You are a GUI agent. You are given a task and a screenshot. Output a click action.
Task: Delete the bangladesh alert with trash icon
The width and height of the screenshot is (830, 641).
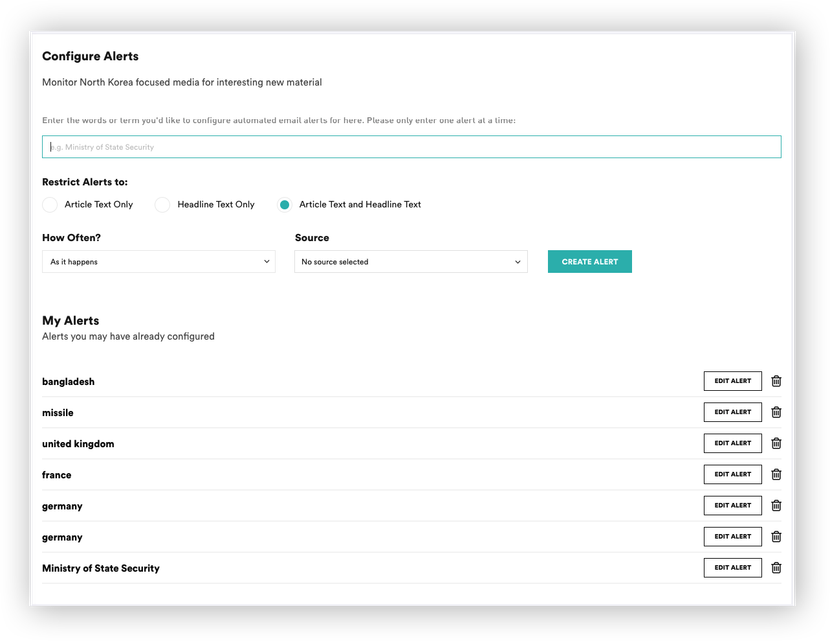coord(776,381)
